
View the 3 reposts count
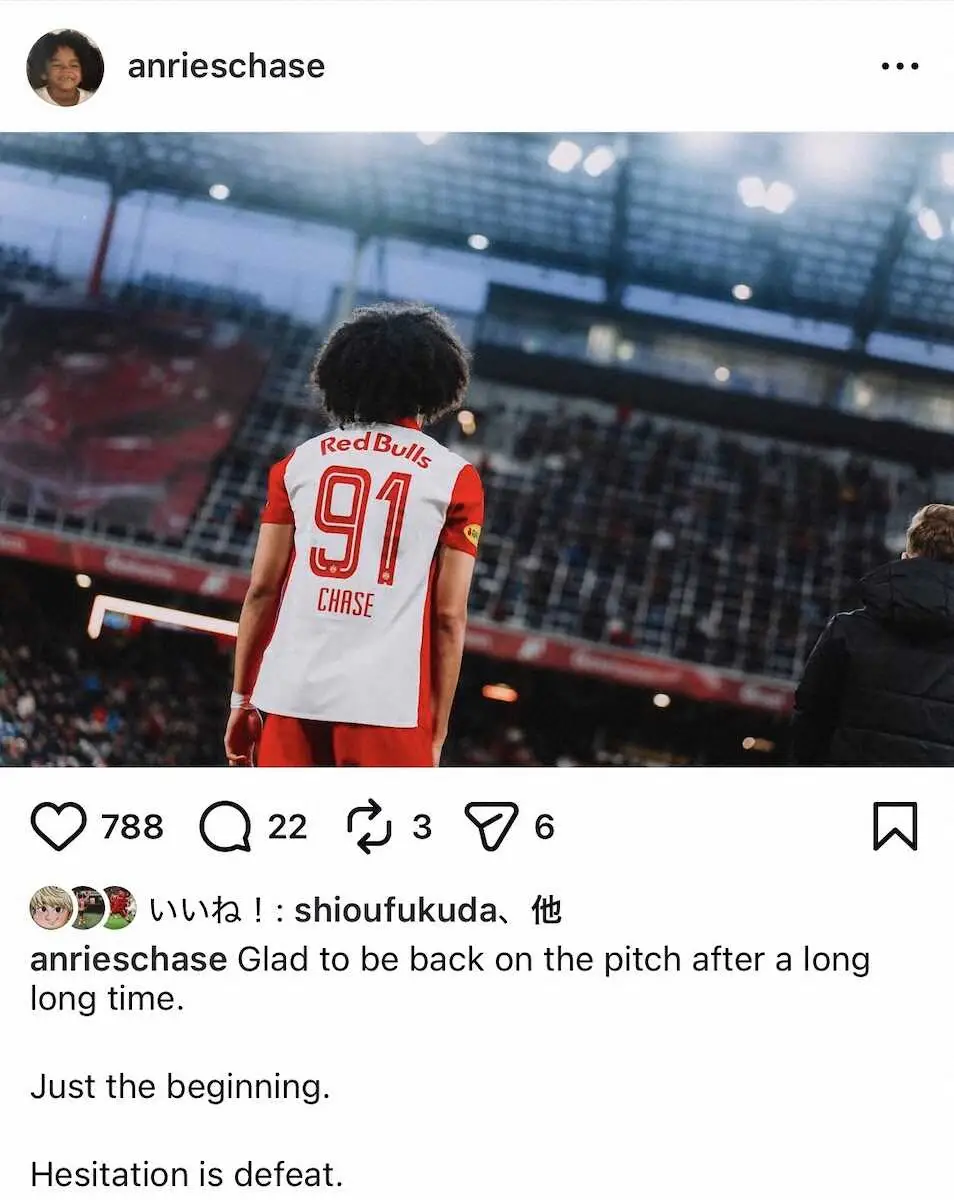(422, 827)
